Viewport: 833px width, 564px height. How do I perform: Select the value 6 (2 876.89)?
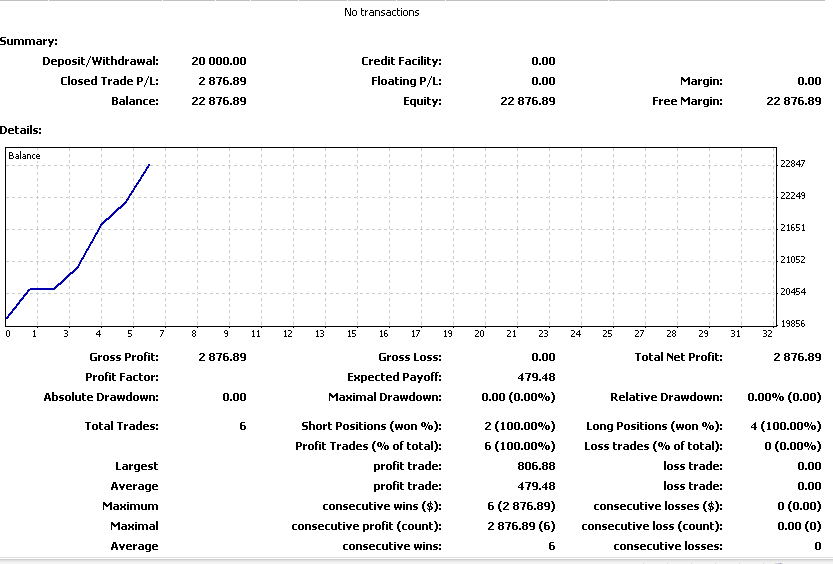(521, 506)
